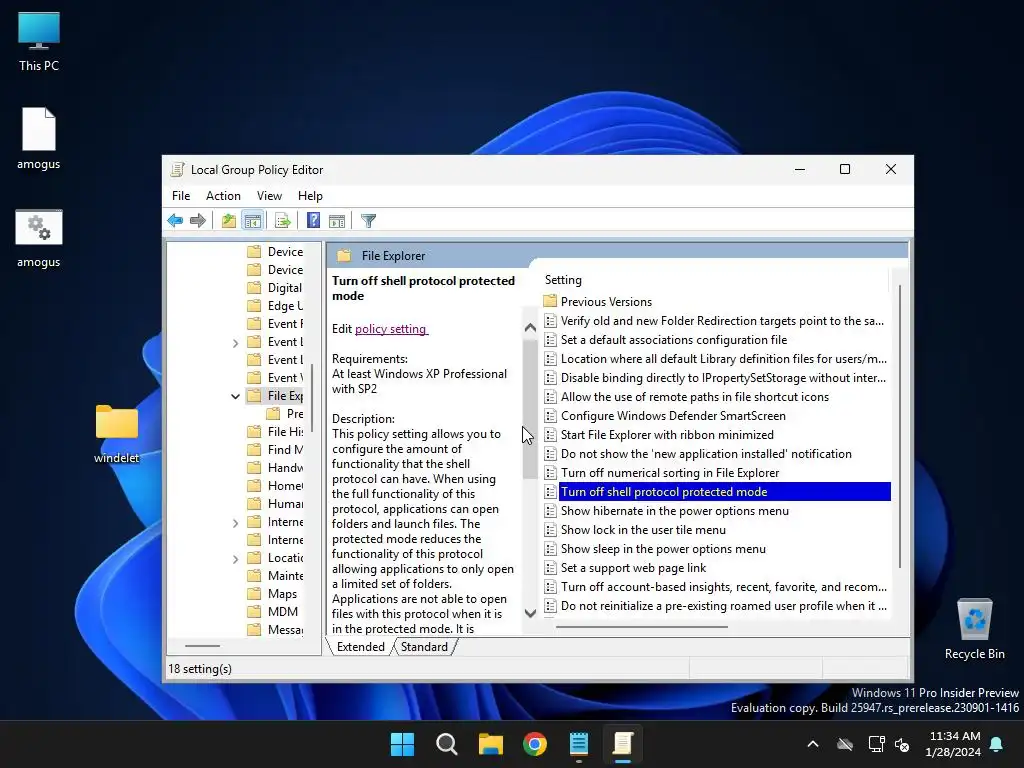Select the MDM tree folder

pos(273,612)
